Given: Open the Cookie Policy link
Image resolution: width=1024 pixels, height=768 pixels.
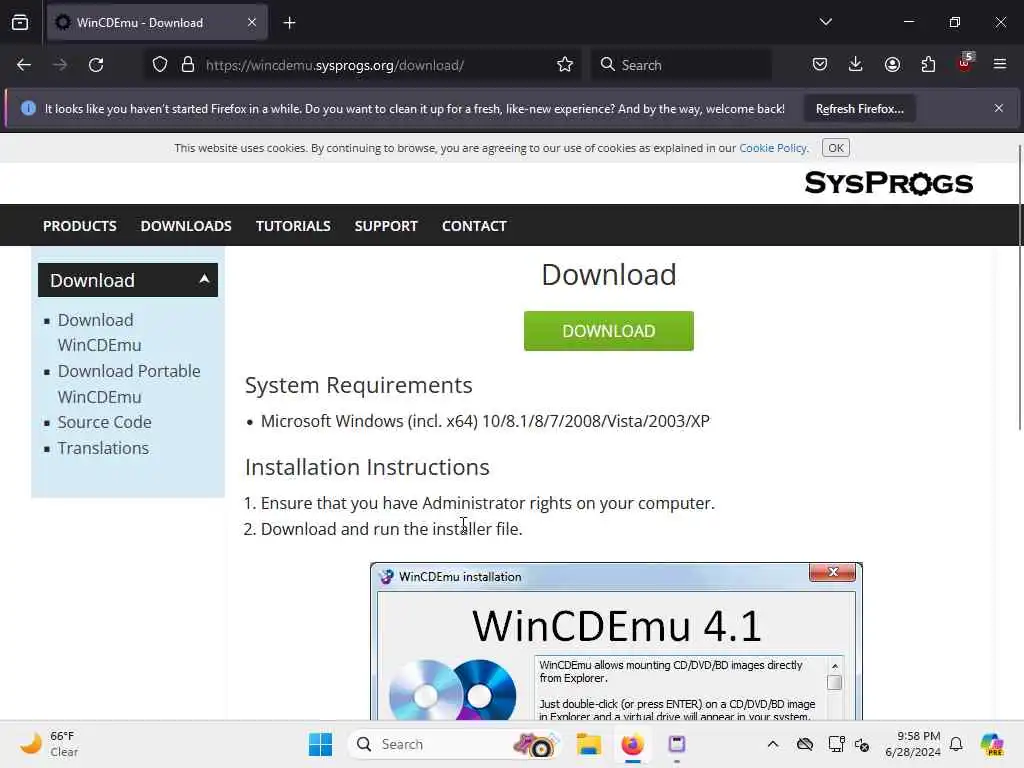Looking at the screenshot, I should point(773,148).
